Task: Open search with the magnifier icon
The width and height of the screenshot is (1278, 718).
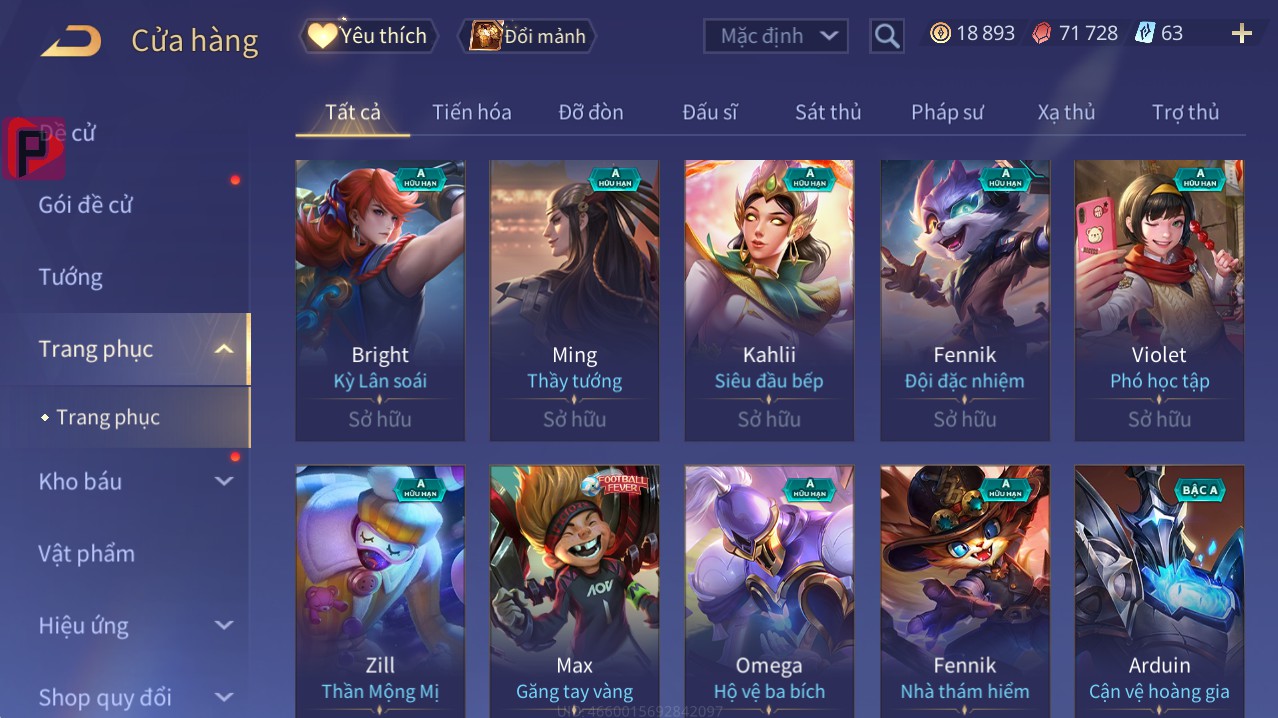Action: (x=887, y=36)
